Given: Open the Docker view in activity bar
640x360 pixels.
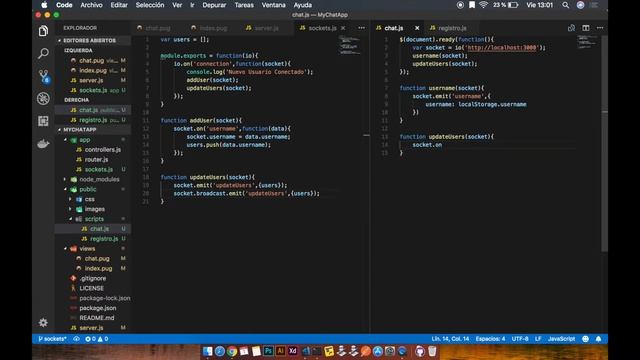Looking at the screenshot, I should [43, 144].
